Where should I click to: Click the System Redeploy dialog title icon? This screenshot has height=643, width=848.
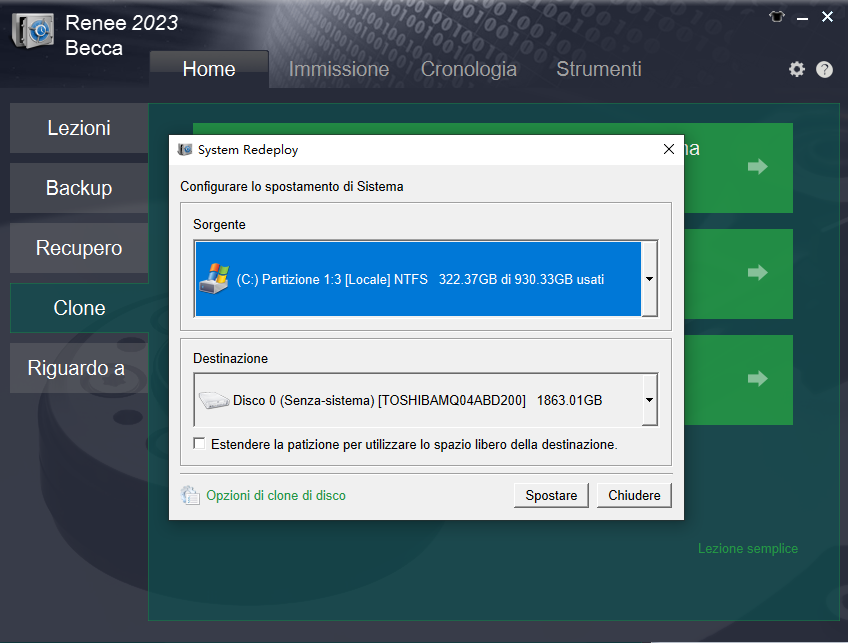click(x=185, y=149)
